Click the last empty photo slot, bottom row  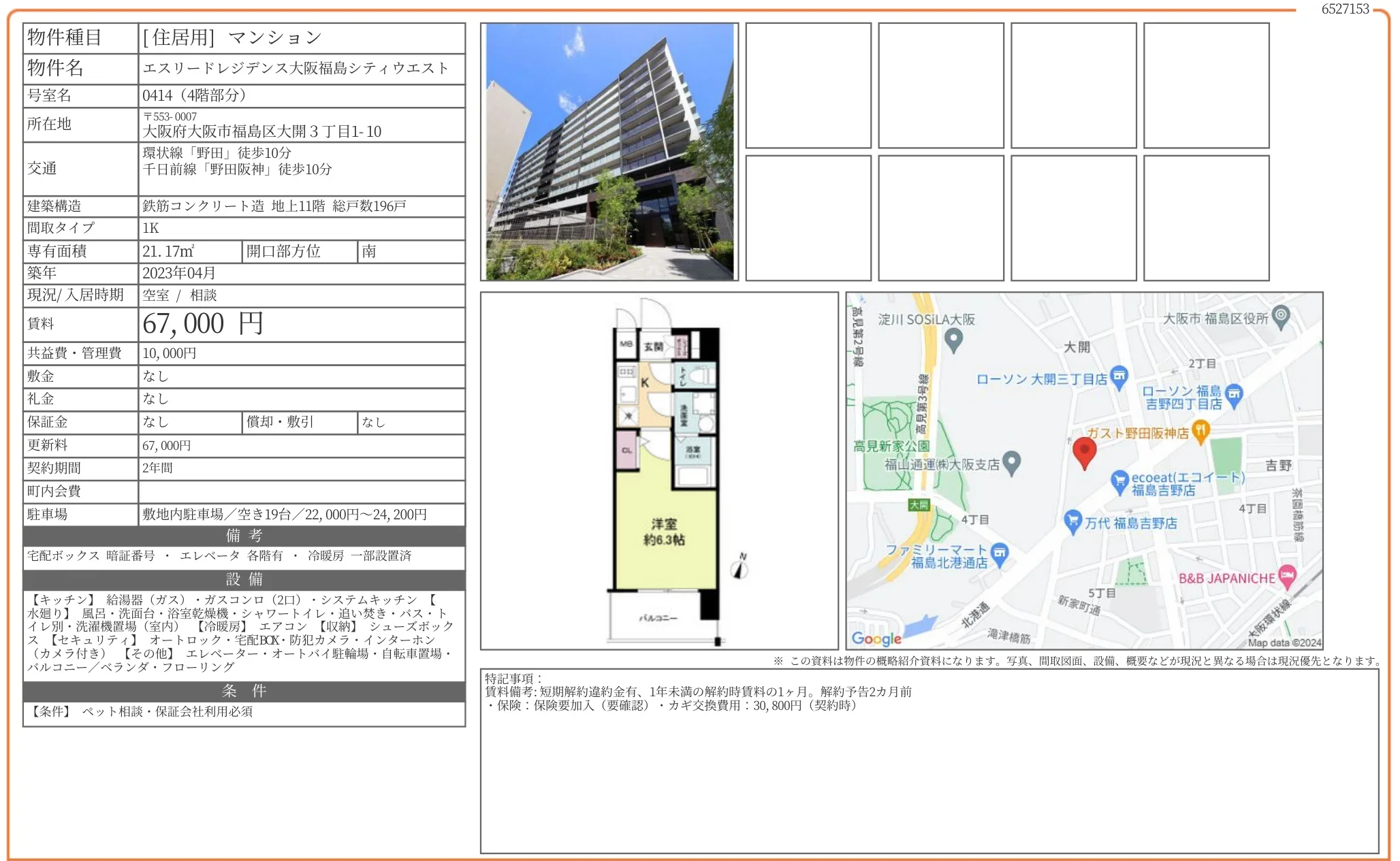1206,218
